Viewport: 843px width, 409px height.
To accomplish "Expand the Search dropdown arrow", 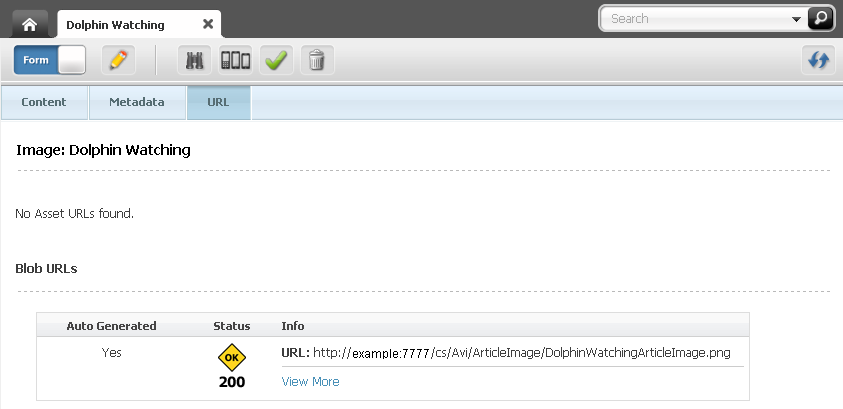I will [x=797, y=19].
